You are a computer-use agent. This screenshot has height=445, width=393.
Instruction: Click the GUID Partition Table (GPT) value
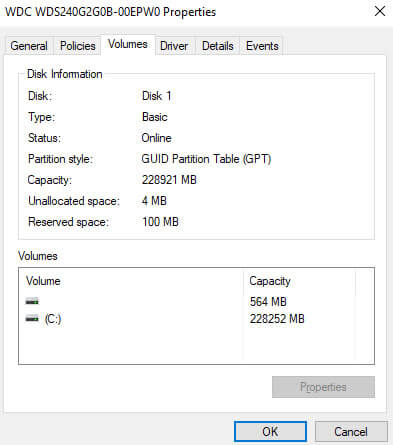206,159
